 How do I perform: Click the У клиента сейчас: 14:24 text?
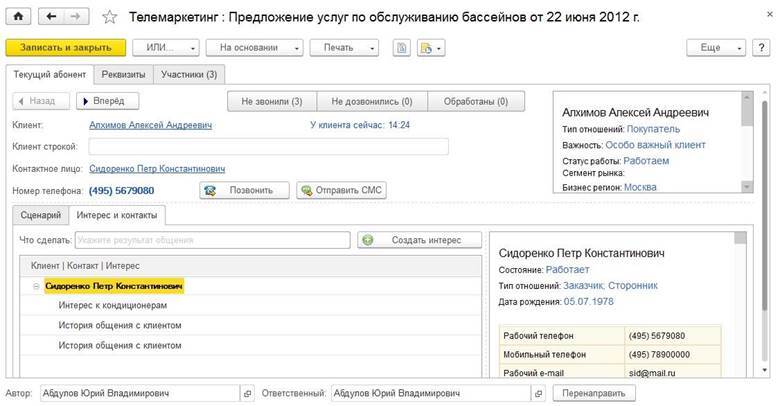(x=360, y=125)
